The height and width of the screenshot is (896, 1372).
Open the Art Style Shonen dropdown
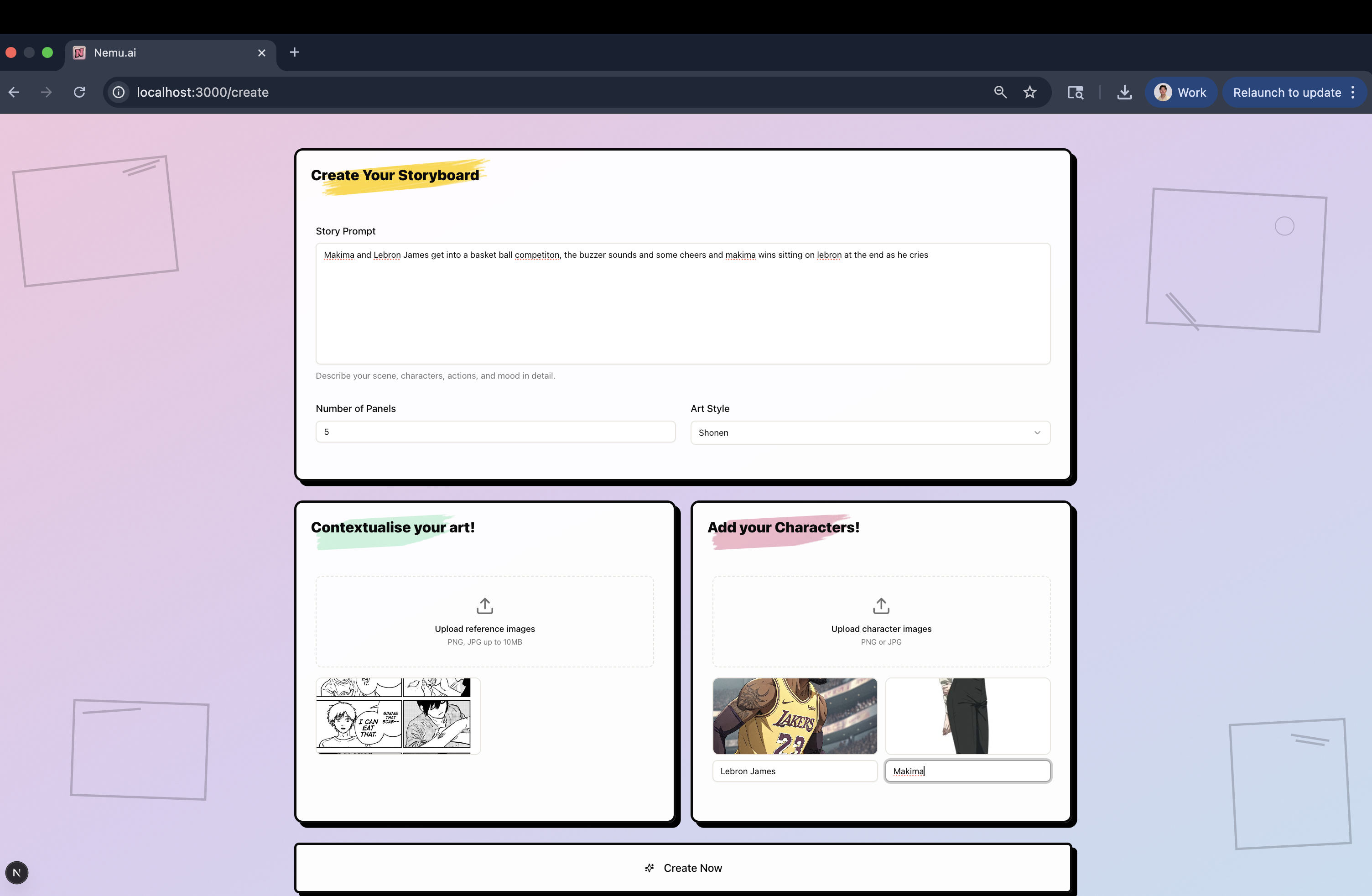click(870, 432)
